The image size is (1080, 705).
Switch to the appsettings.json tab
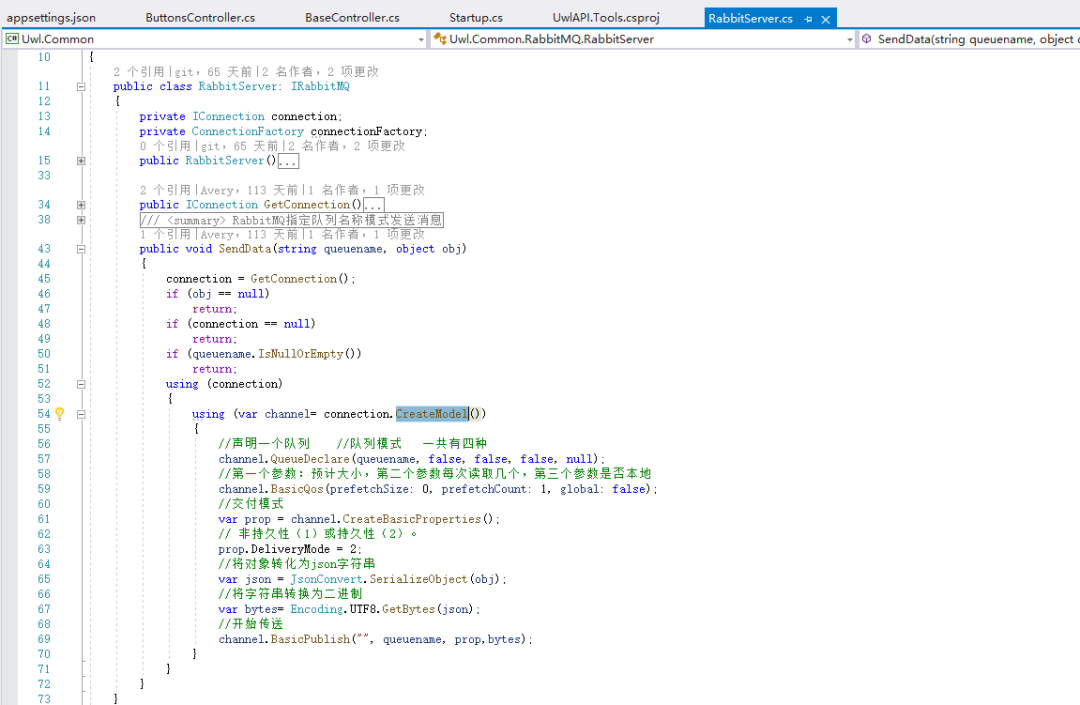51,18
